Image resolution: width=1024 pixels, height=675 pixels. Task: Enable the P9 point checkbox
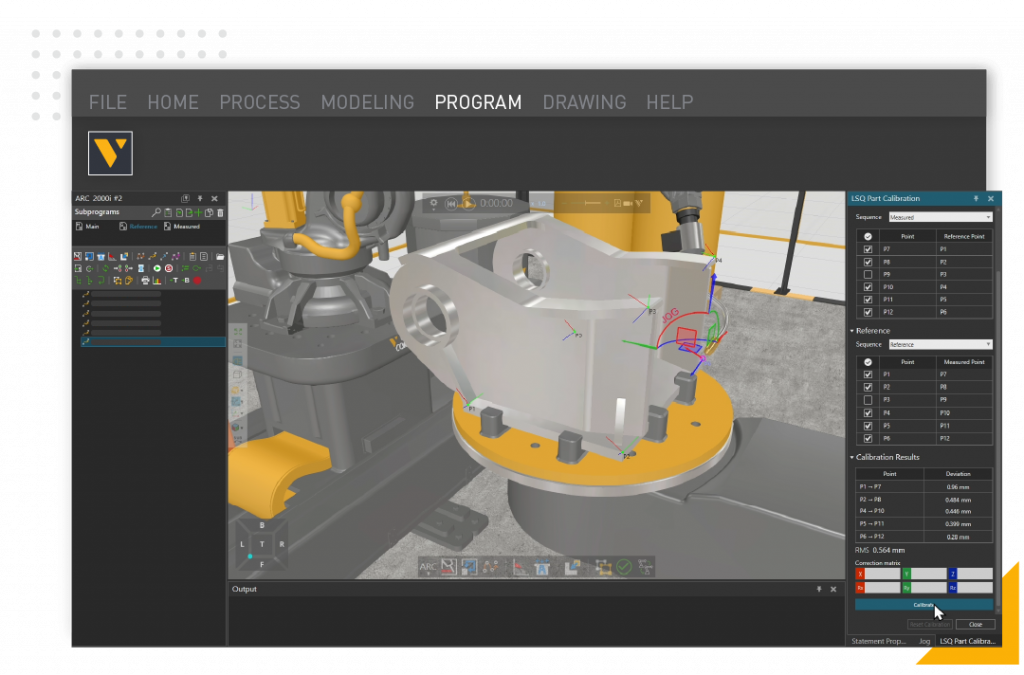point(867,274)
